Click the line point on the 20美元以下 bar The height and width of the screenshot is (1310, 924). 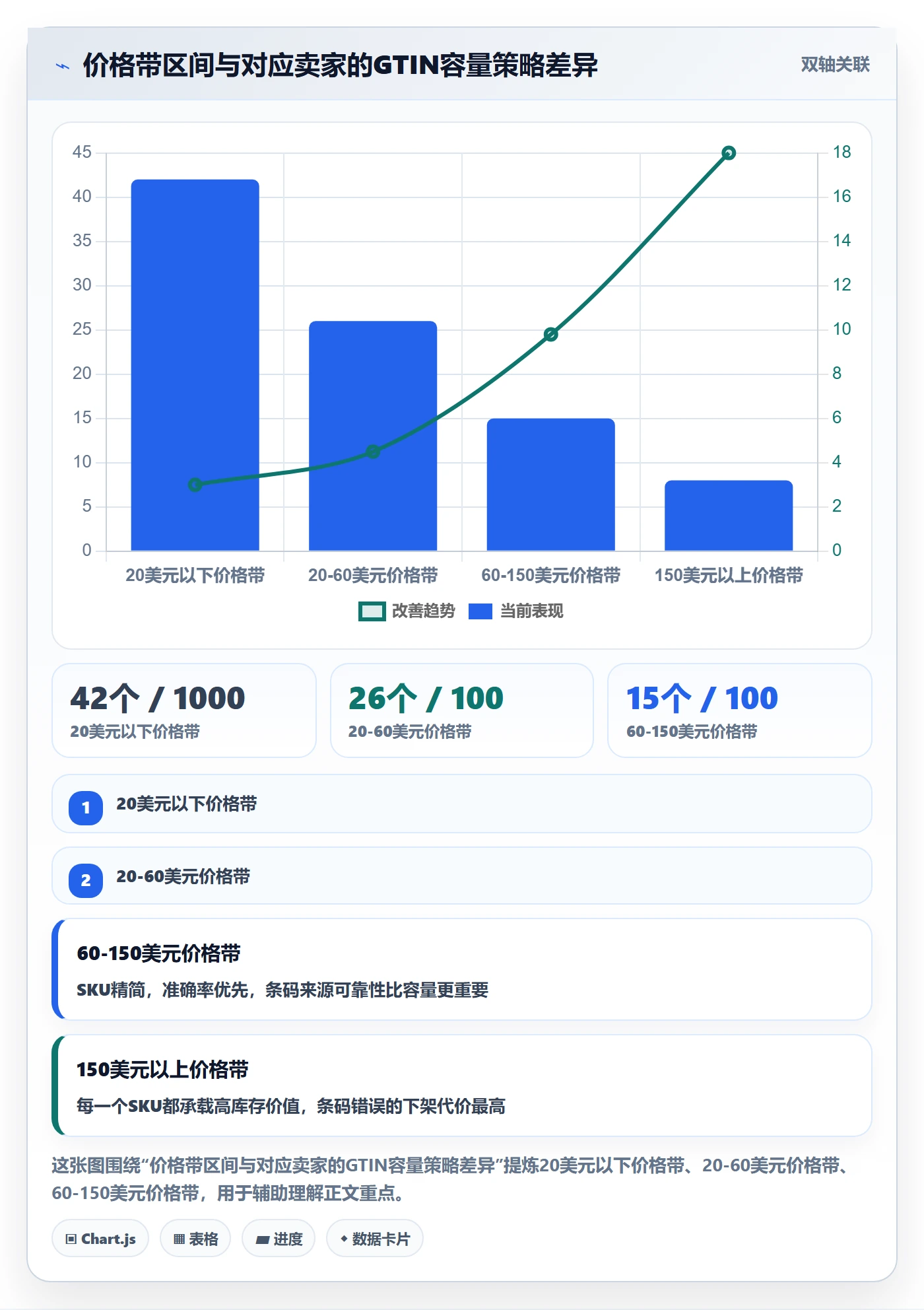click(x=195, y=485)
